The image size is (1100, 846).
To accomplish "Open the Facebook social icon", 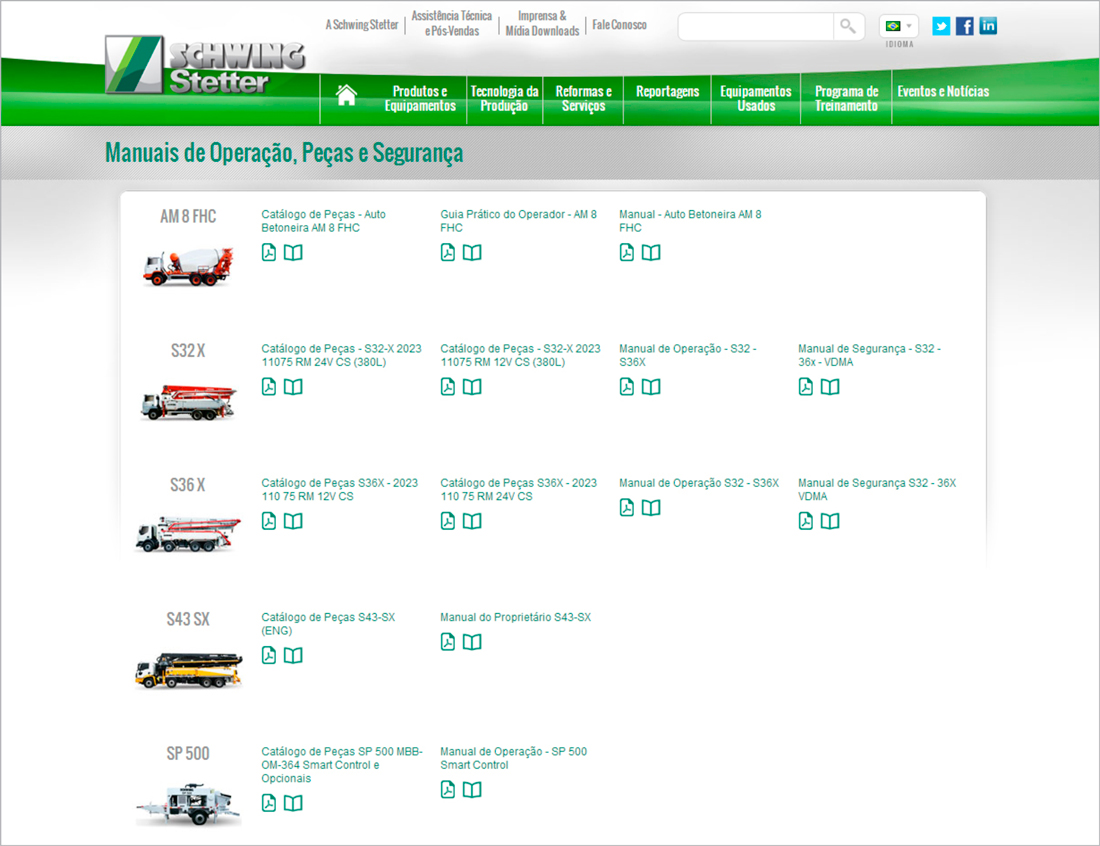I will 965,26.
